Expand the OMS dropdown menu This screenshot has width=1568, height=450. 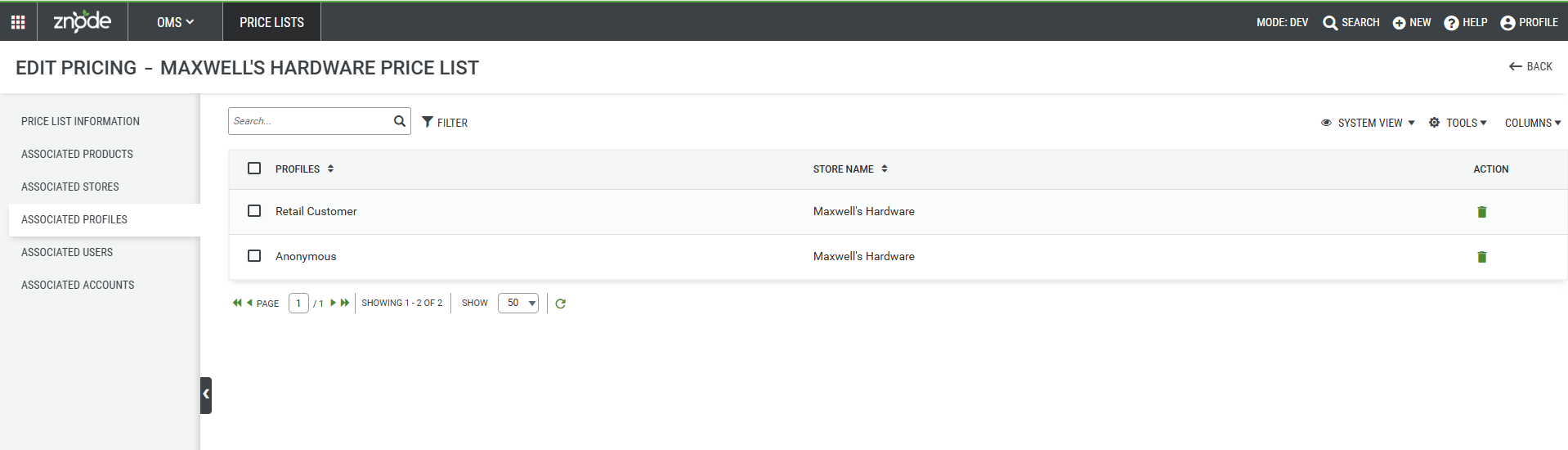[175, 22]
